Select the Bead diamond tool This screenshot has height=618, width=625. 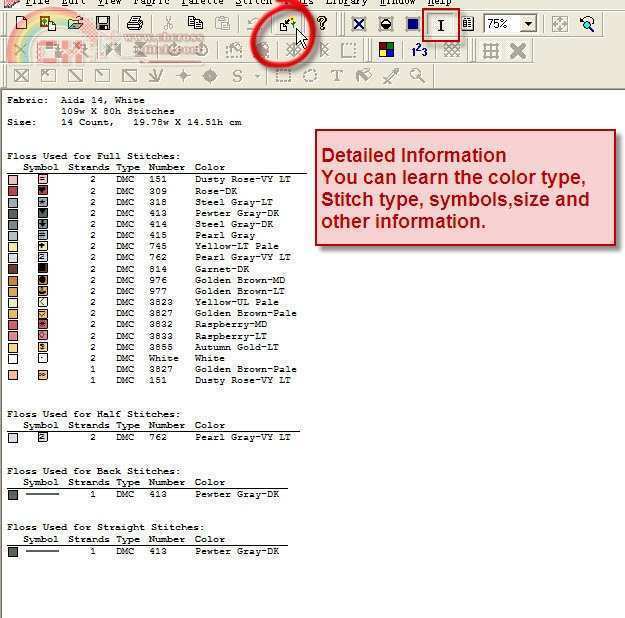[210, 75]
